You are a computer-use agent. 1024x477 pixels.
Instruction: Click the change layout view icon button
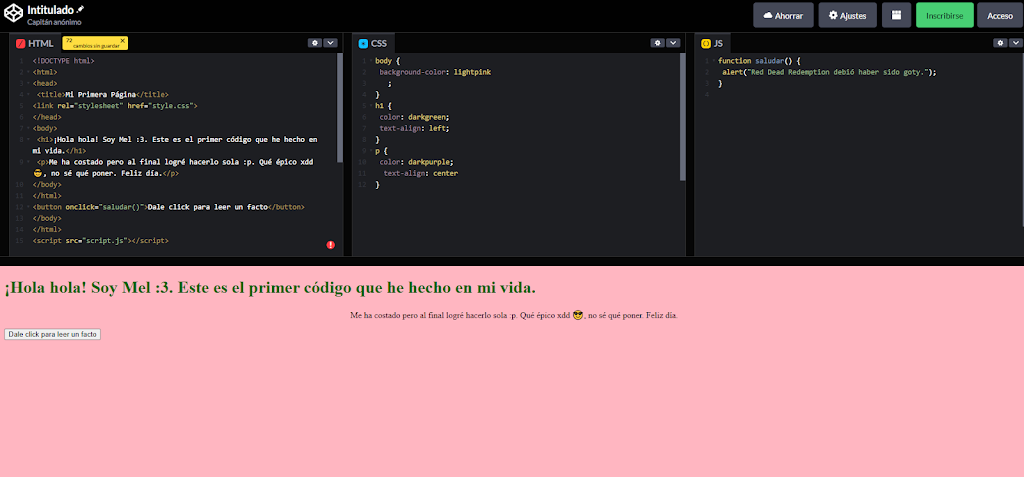[896, 15]
